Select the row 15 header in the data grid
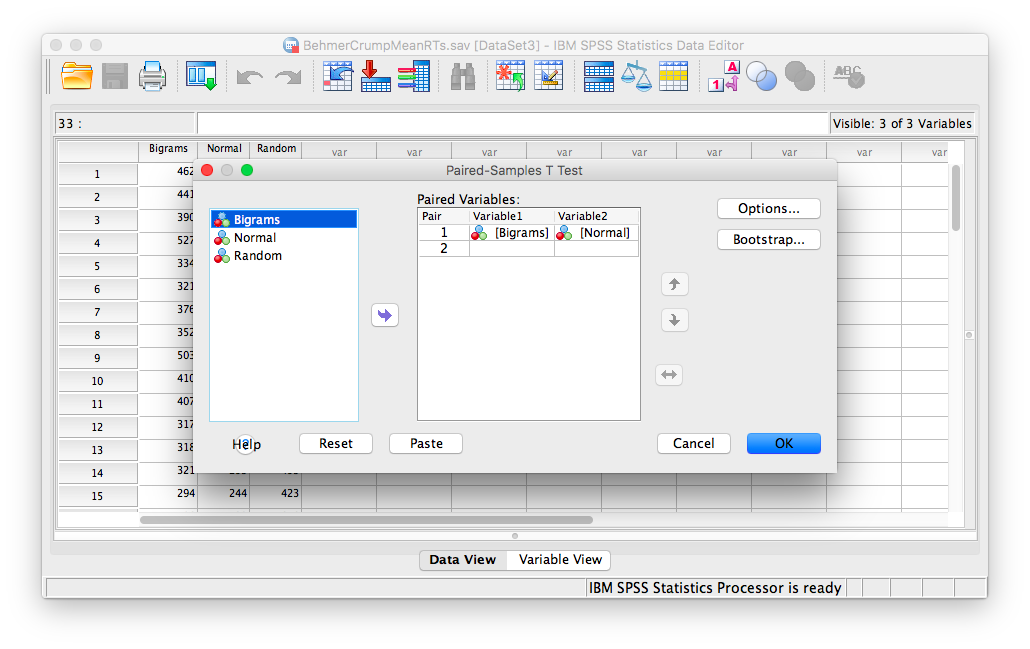Image resolution: width=1030 pixels, height=649 pixels. coord(97,496)
